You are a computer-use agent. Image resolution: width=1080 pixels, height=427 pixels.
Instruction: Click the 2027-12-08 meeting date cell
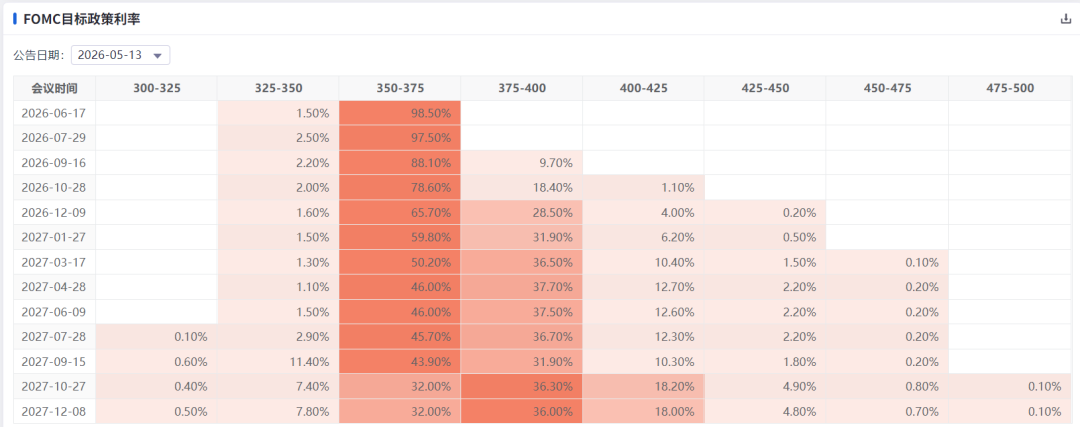click(x=54, y=411)
